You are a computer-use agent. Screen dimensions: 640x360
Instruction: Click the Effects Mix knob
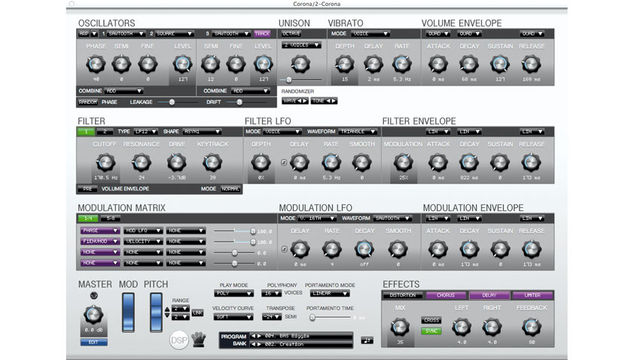coord(400,327)
